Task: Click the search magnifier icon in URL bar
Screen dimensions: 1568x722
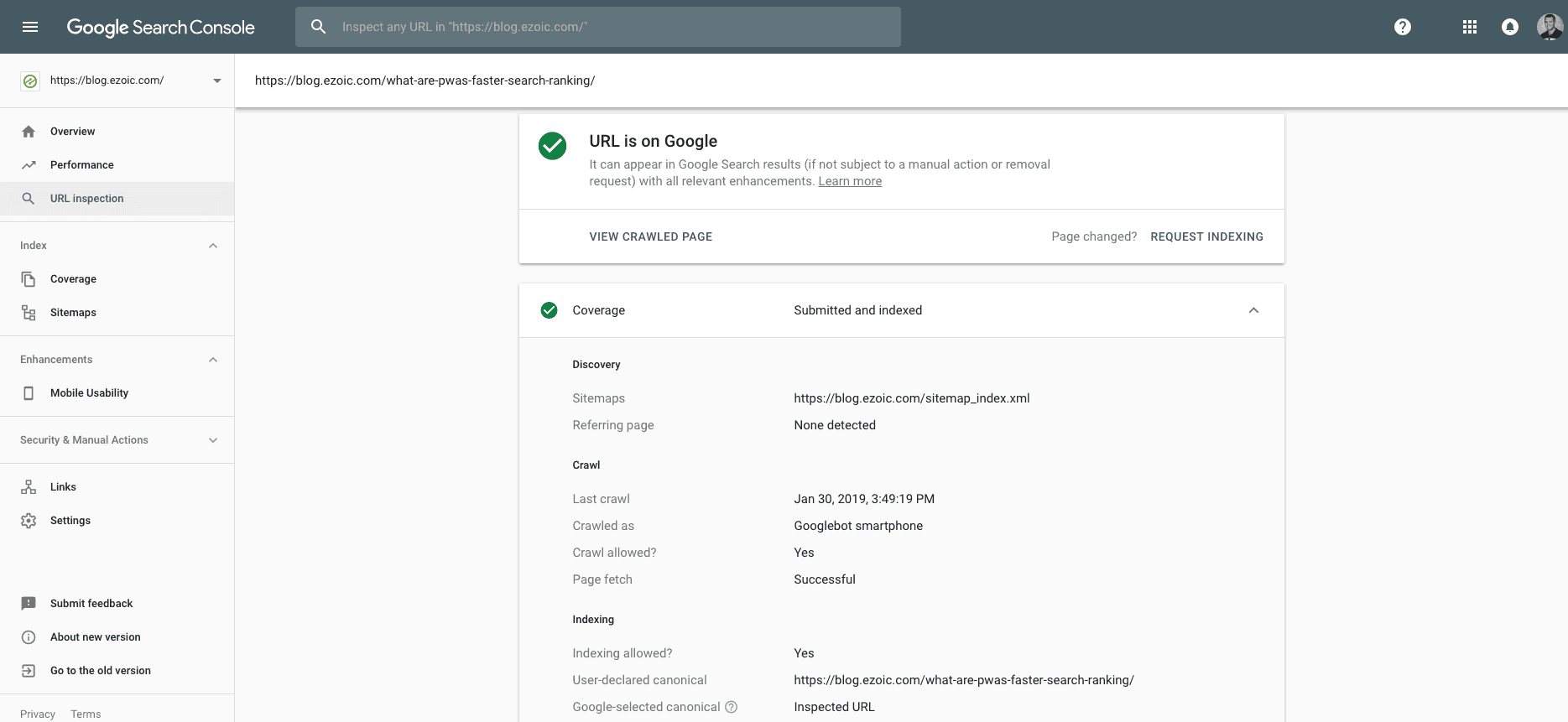Action: [x=319, y=27]
